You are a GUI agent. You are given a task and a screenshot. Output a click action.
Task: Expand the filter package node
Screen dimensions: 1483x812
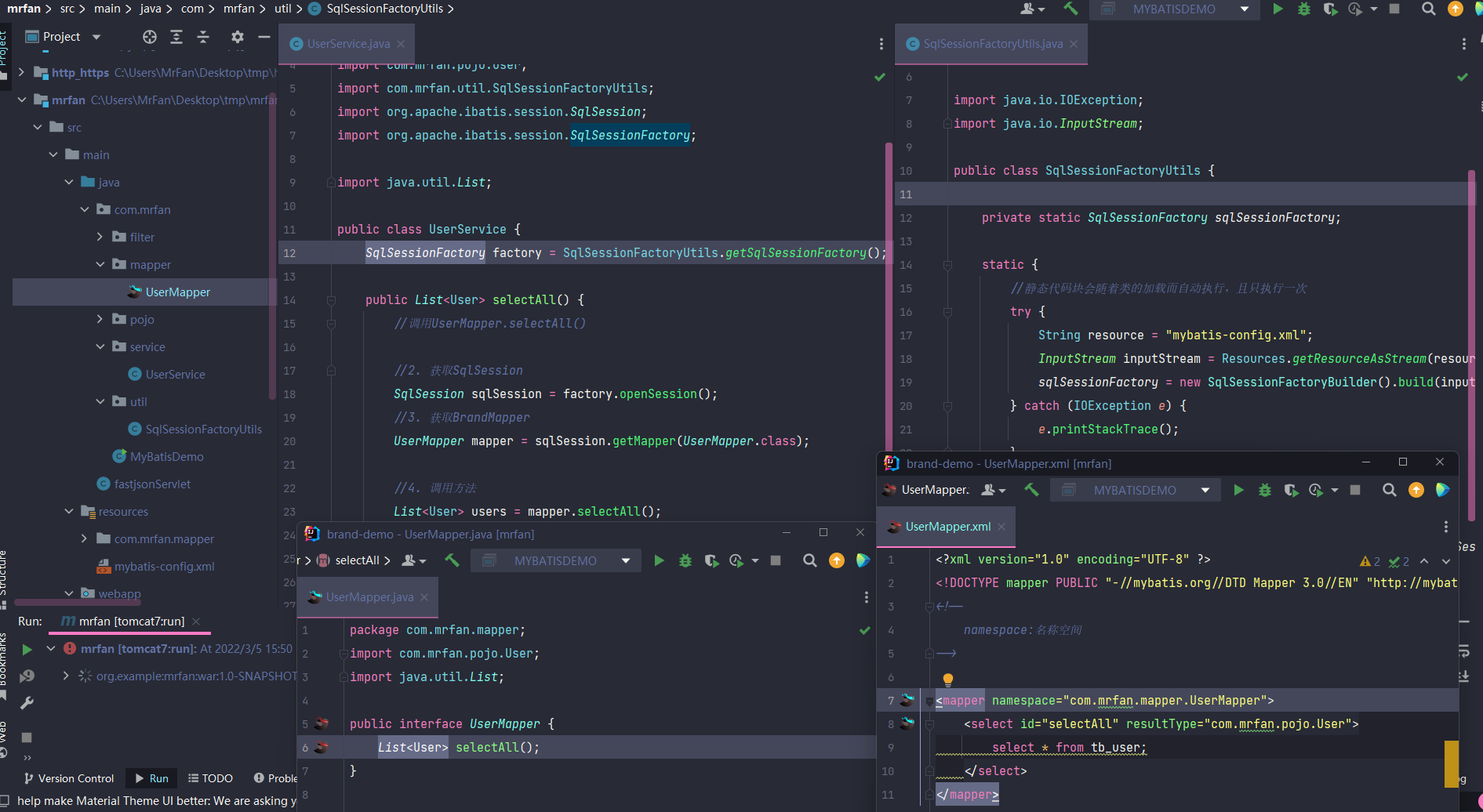[100, 237]
